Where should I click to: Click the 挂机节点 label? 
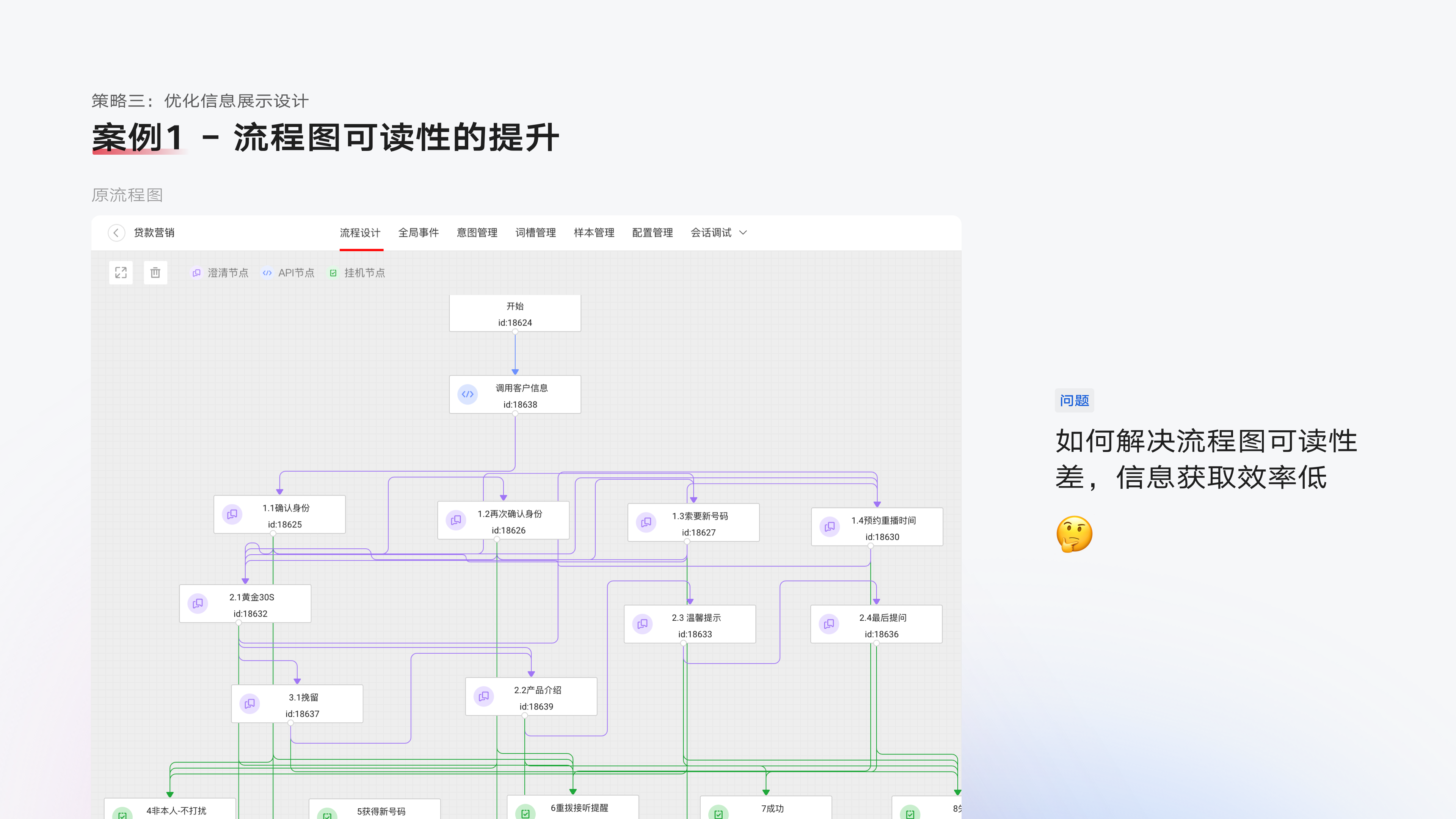coord(364,273)
